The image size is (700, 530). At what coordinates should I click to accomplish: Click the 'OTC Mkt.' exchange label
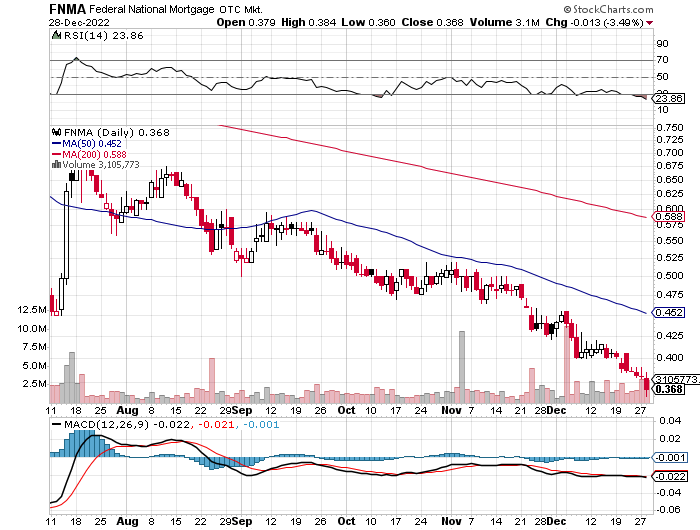[241, 9]
